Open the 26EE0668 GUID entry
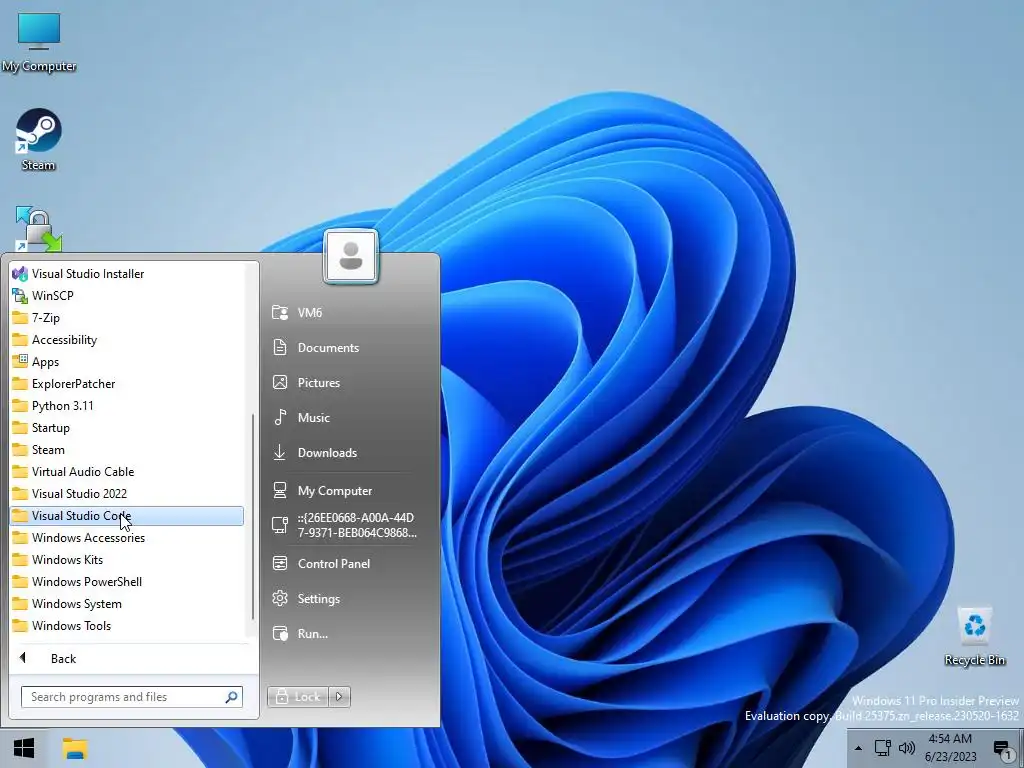Viewport: 1024px width, 768px height. pos(349,525)
